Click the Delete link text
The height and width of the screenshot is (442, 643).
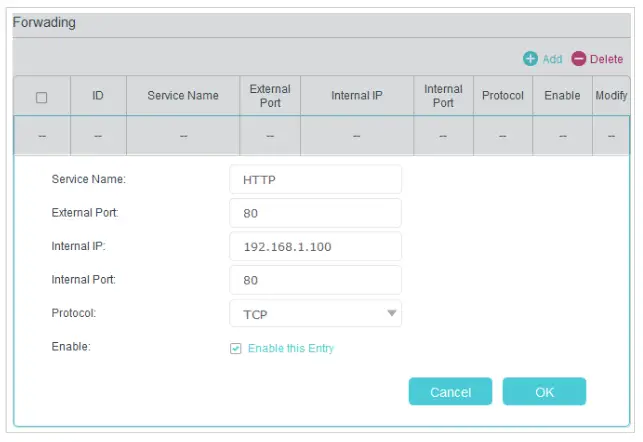(x=606, y=59)
